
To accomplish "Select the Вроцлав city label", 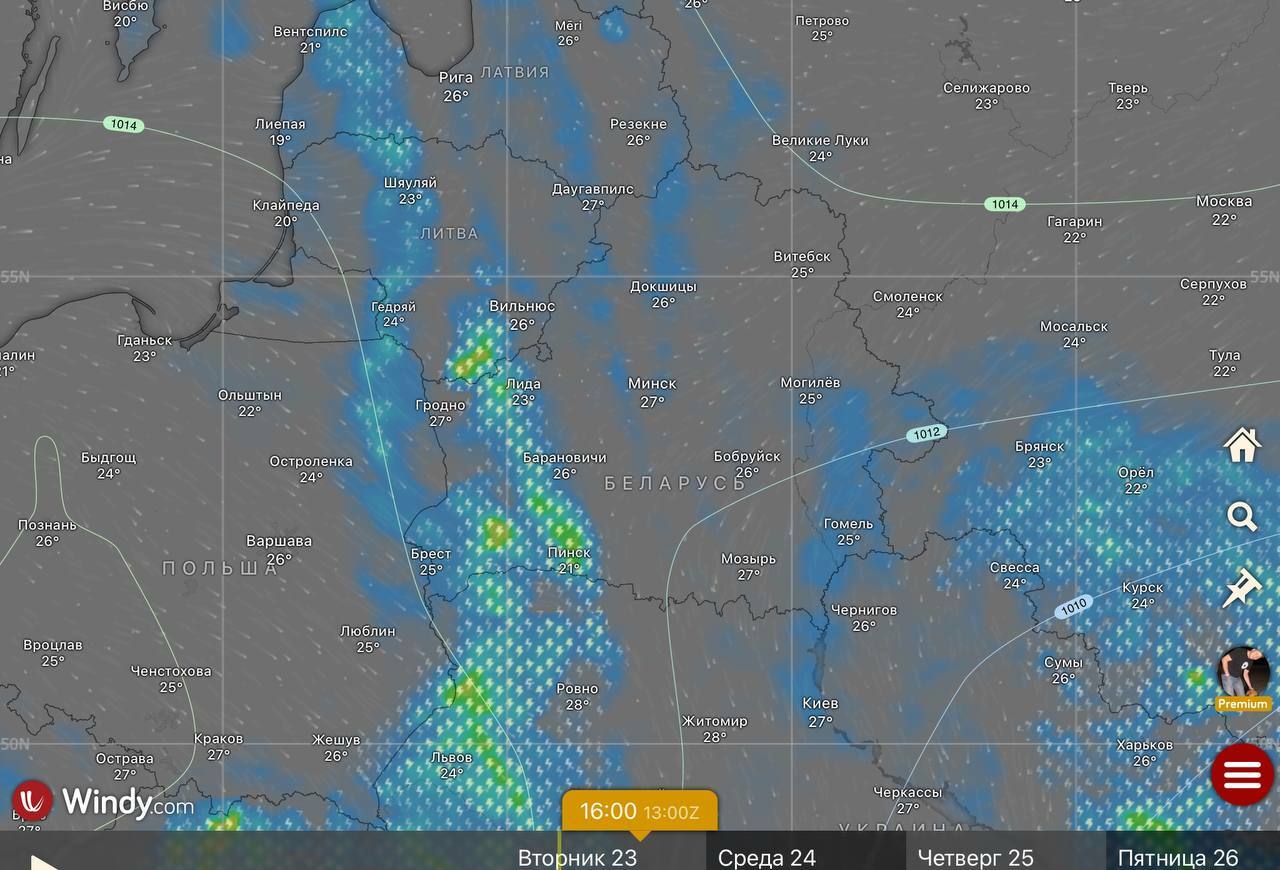I will click(x=53, y=645).
